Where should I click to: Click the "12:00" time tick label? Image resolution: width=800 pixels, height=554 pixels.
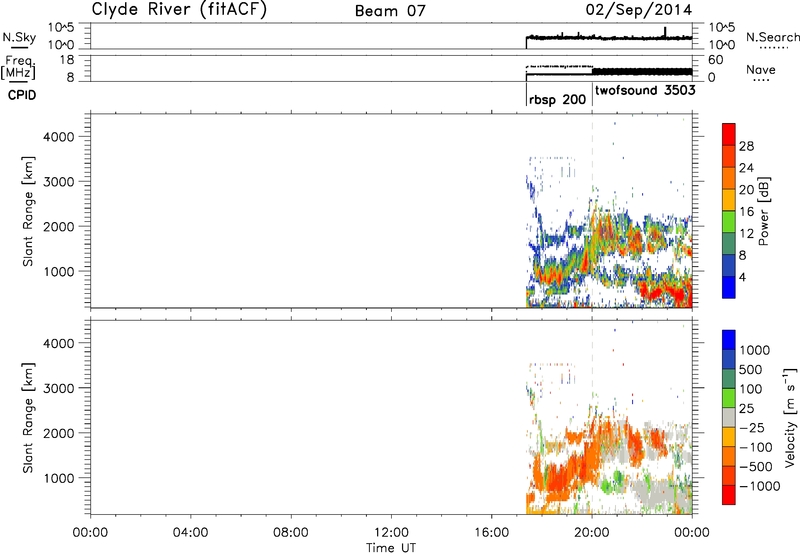click(391, 533)
